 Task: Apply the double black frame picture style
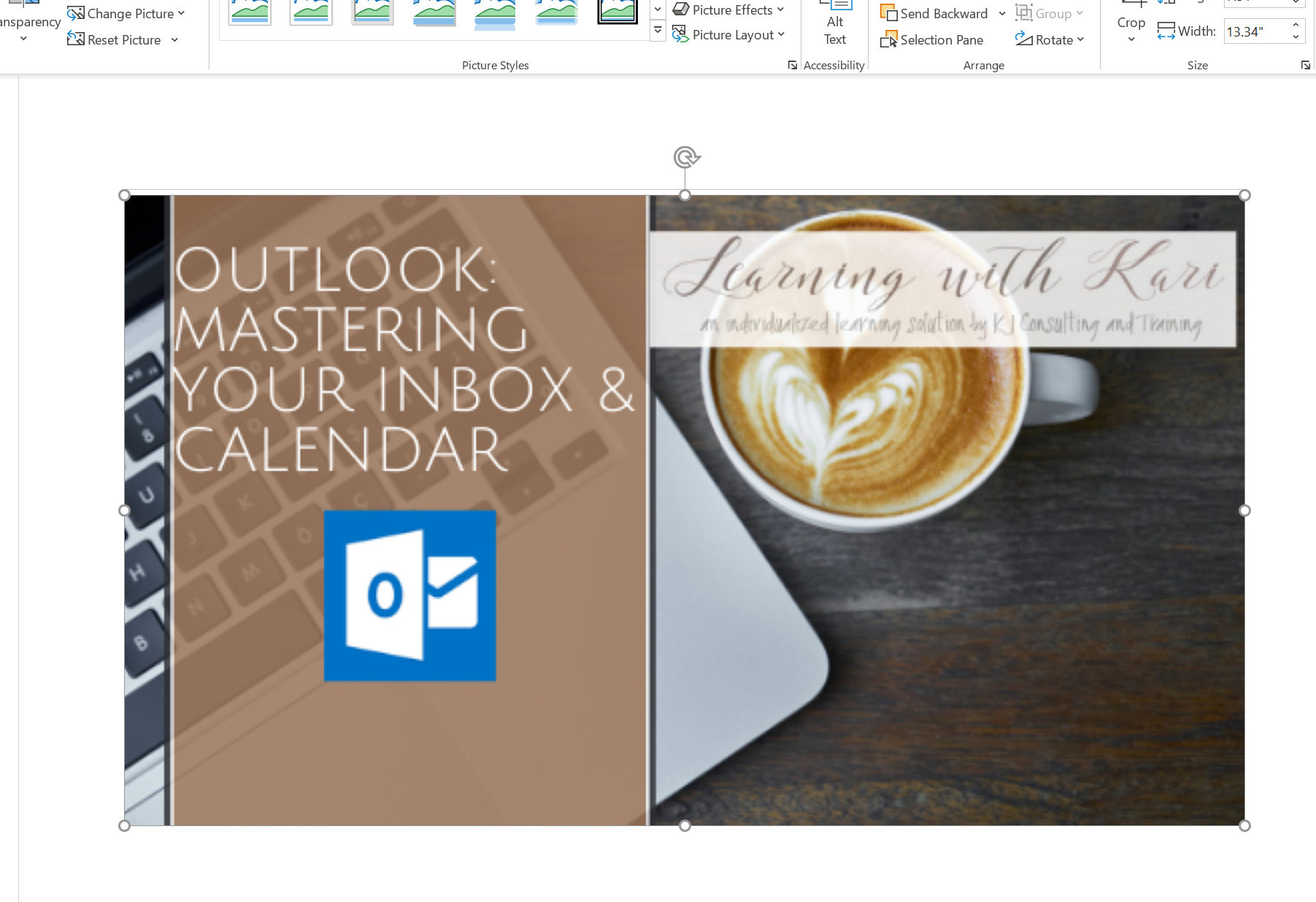coord(617,12)
